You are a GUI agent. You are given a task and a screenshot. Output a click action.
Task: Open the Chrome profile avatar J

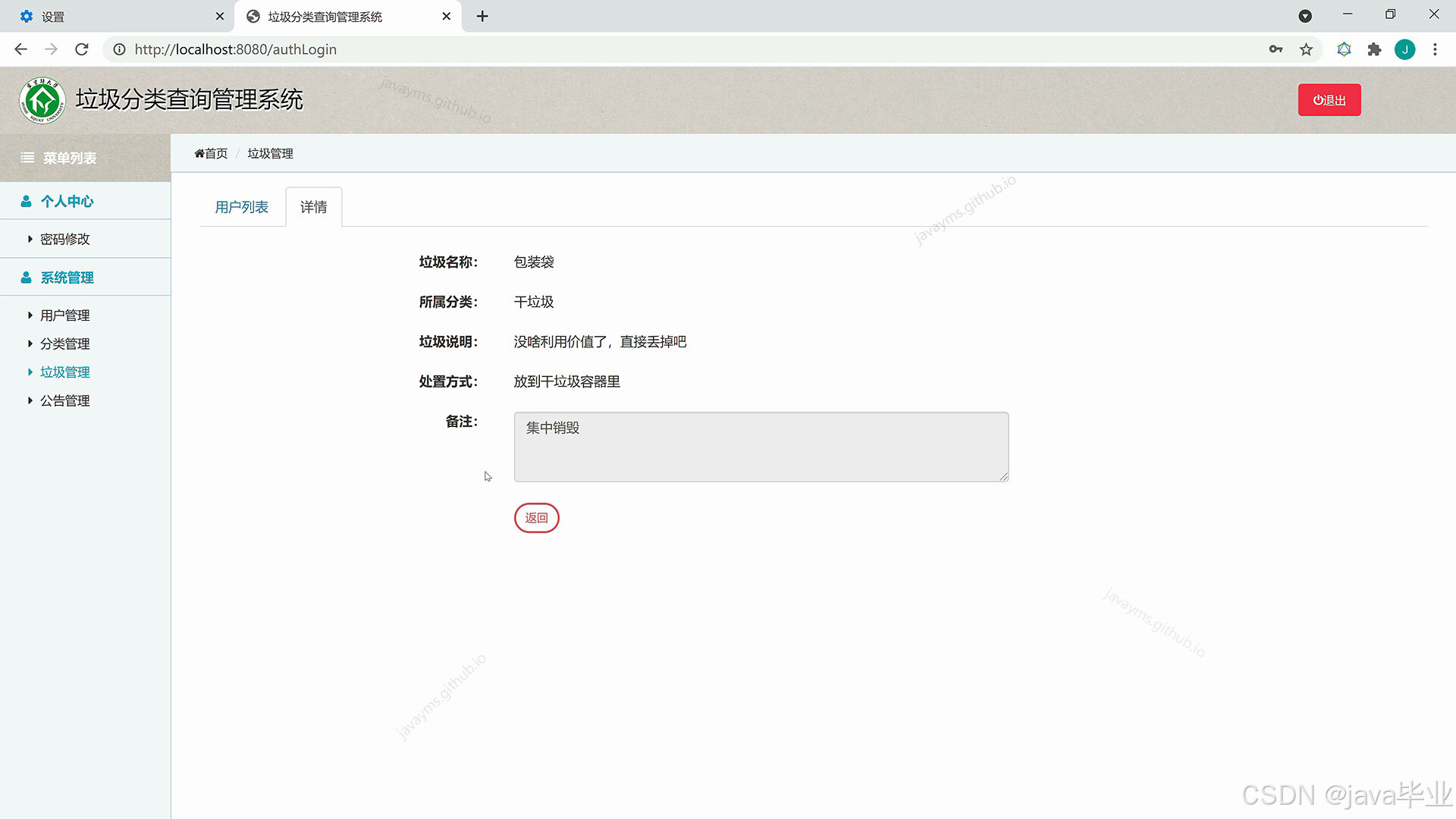1404,49
